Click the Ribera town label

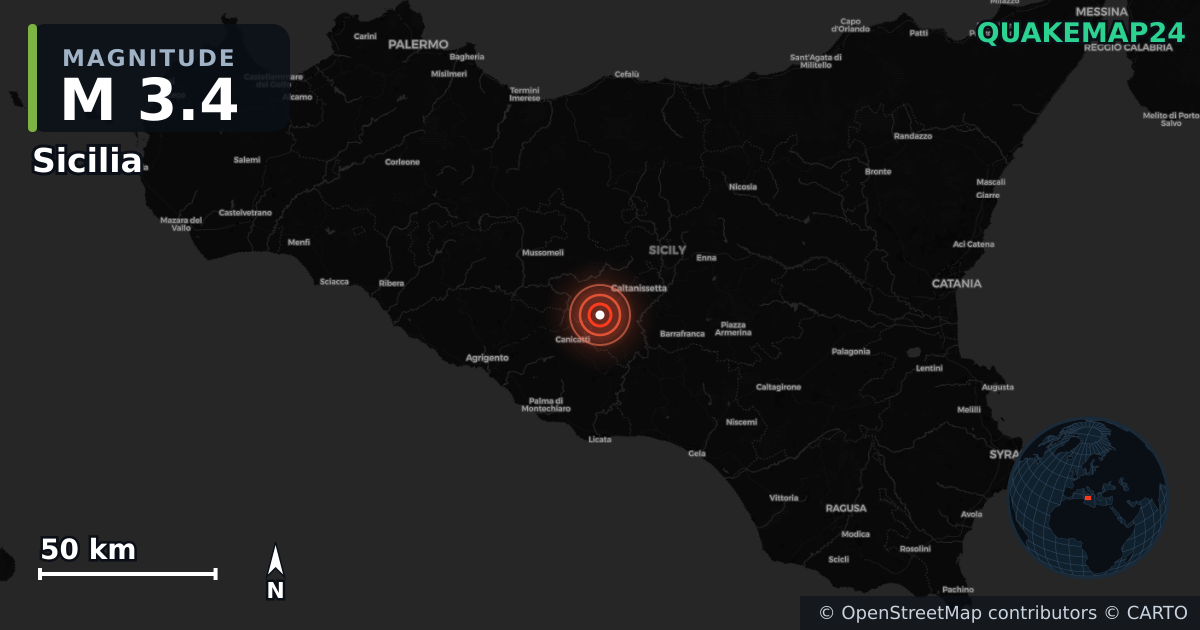pyautogui.click(x=391, y=284)
